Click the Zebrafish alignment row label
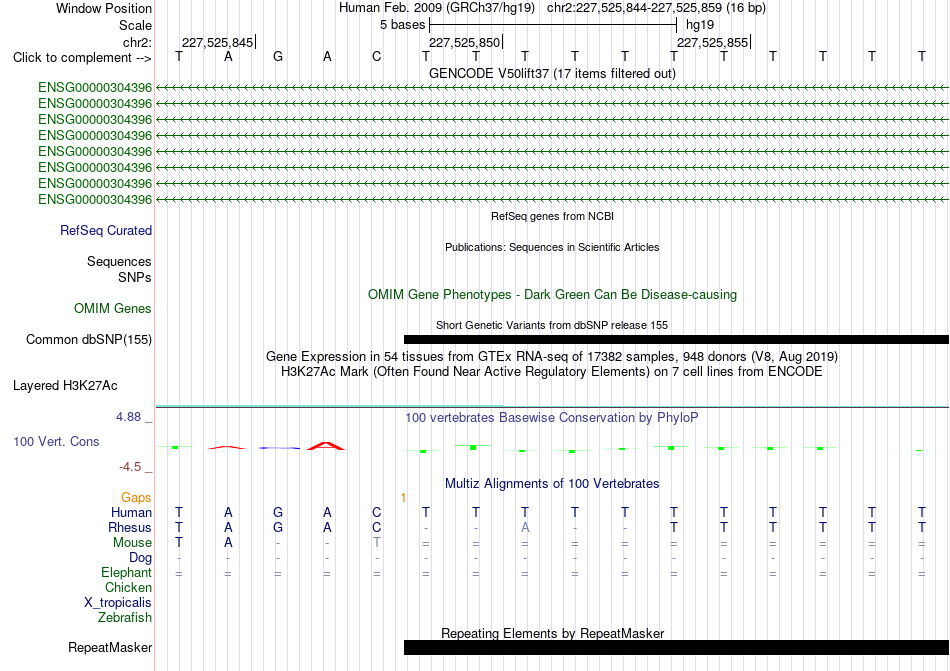950x671 pixels. (x=125, y=618)
